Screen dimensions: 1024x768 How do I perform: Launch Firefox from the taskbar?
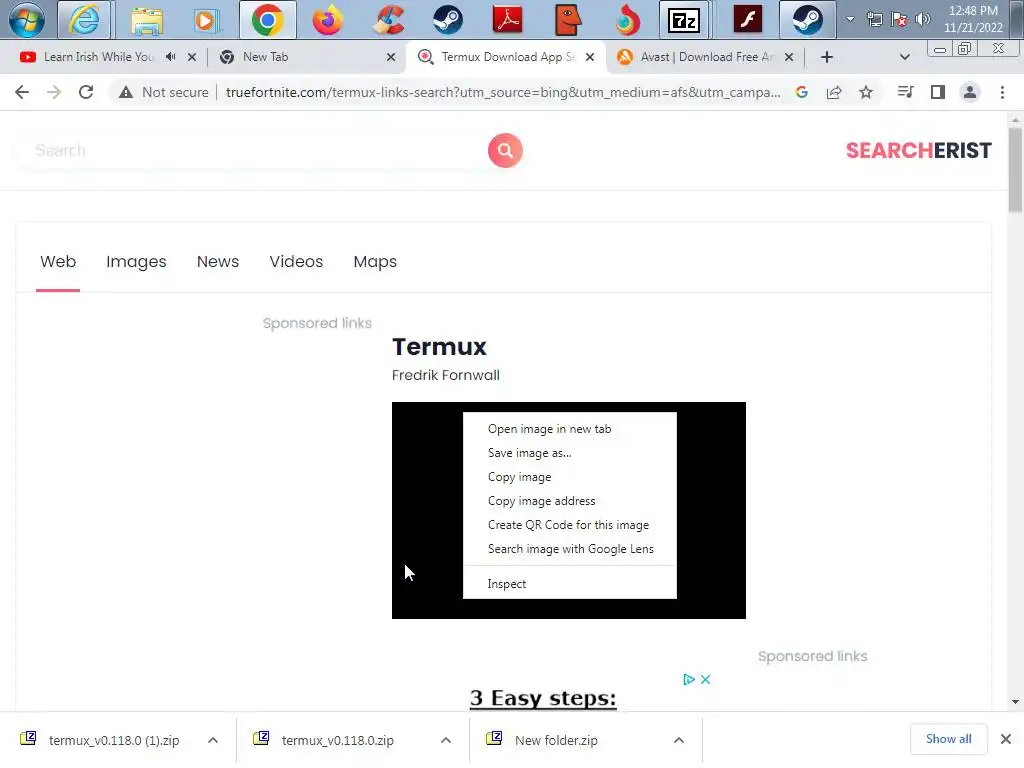coord(328,20)
